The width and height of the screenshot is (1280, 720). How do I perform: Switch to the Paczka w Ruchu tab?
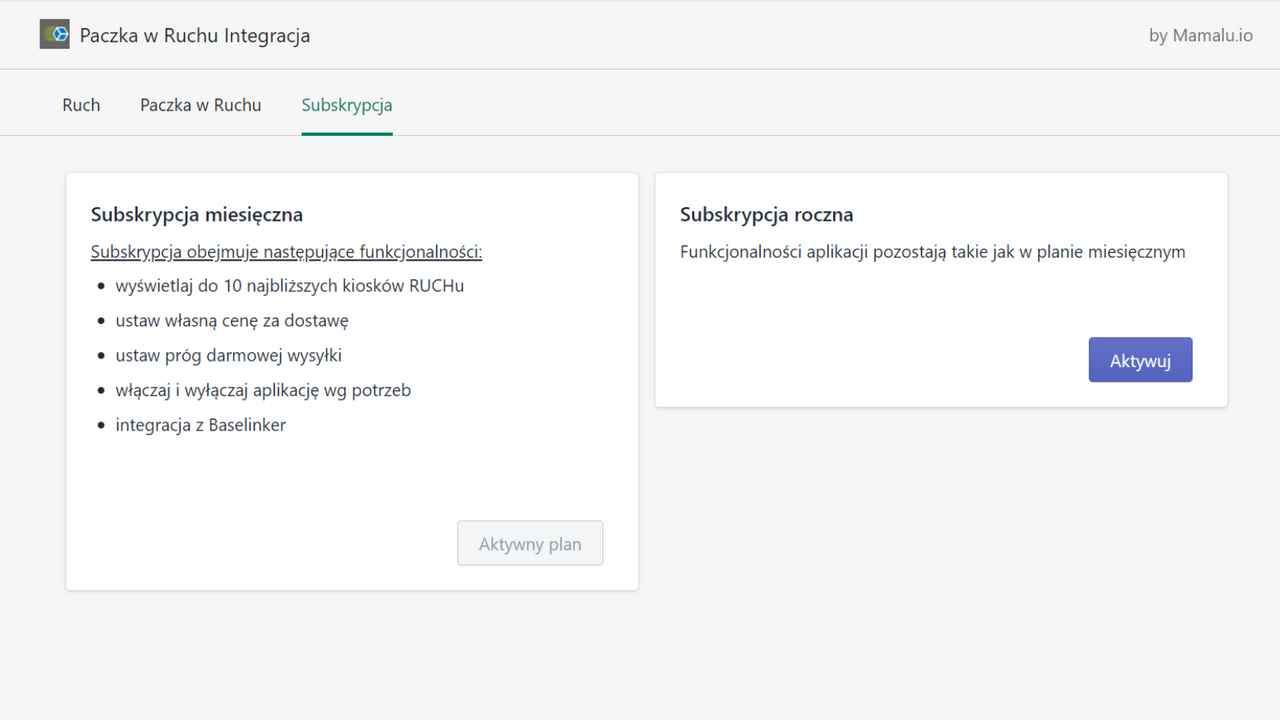click(201, 105)
